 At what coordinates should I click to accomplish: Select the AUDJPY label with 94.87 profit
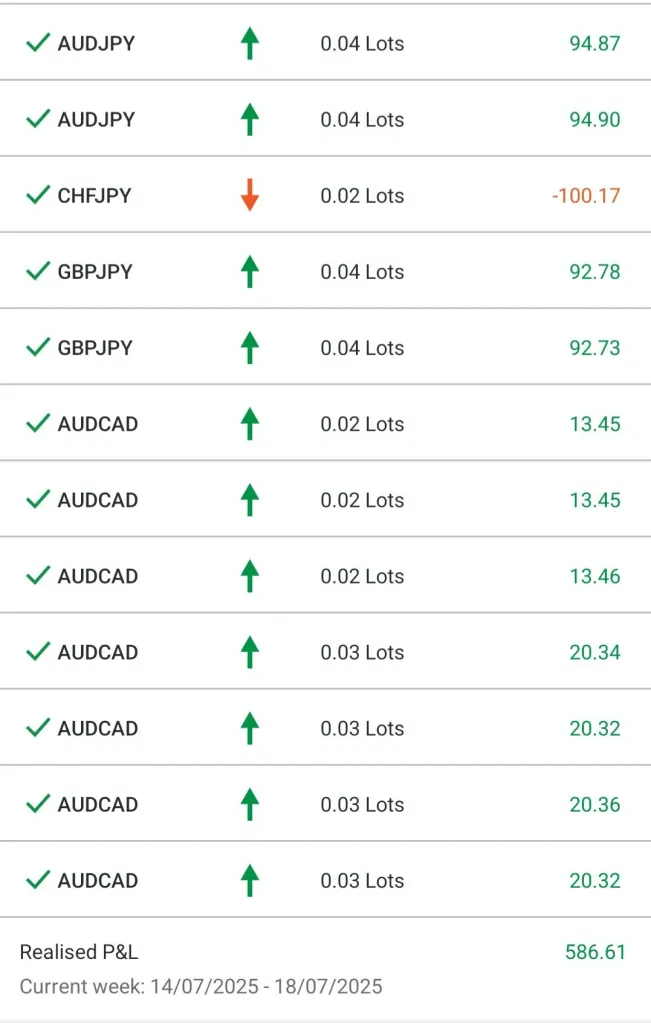[96, 44]
